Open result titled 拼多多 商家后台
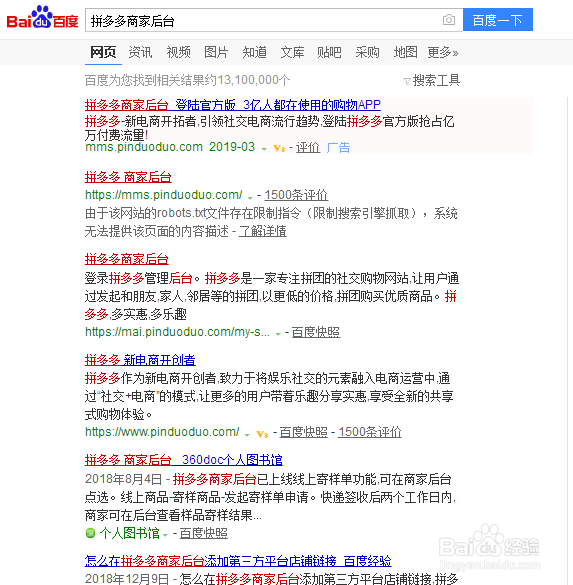573x585 pixels. point(128,177)
